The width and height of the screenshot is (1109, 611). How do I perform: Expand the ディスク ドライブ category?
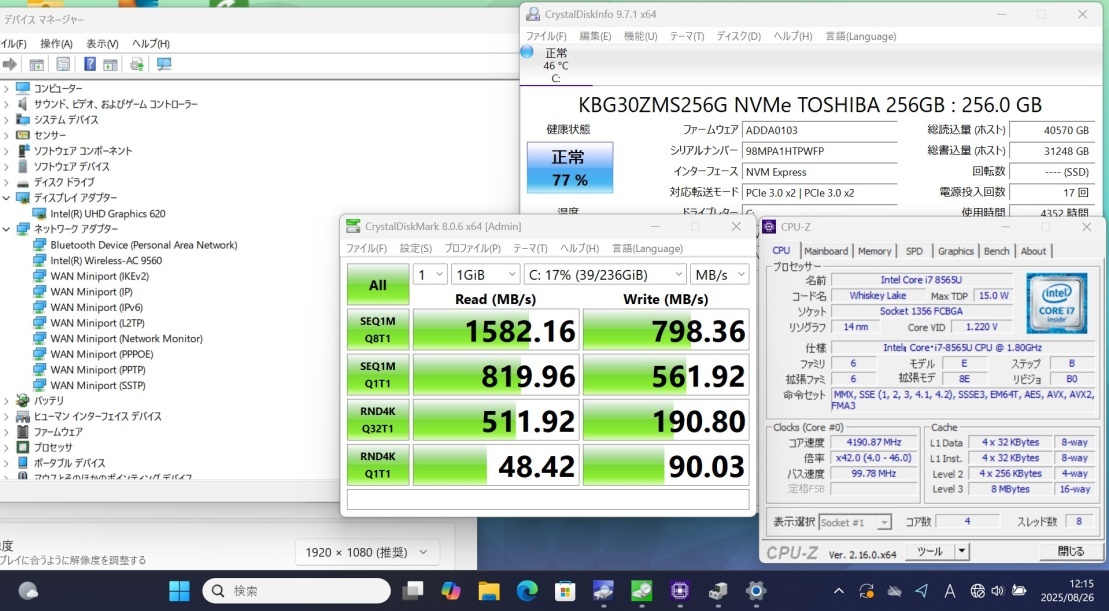6,183
